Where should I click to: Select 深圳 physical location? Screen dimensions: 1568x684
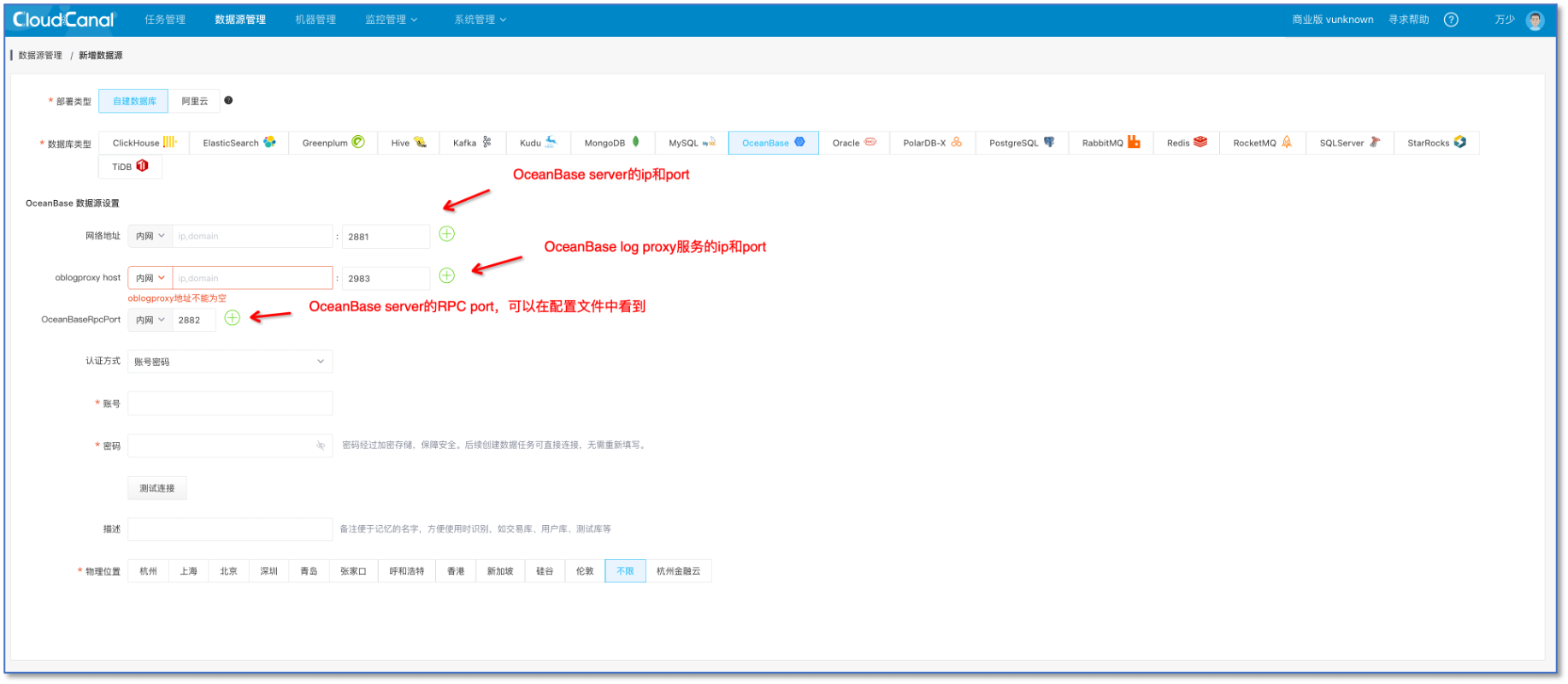point(268,571)
